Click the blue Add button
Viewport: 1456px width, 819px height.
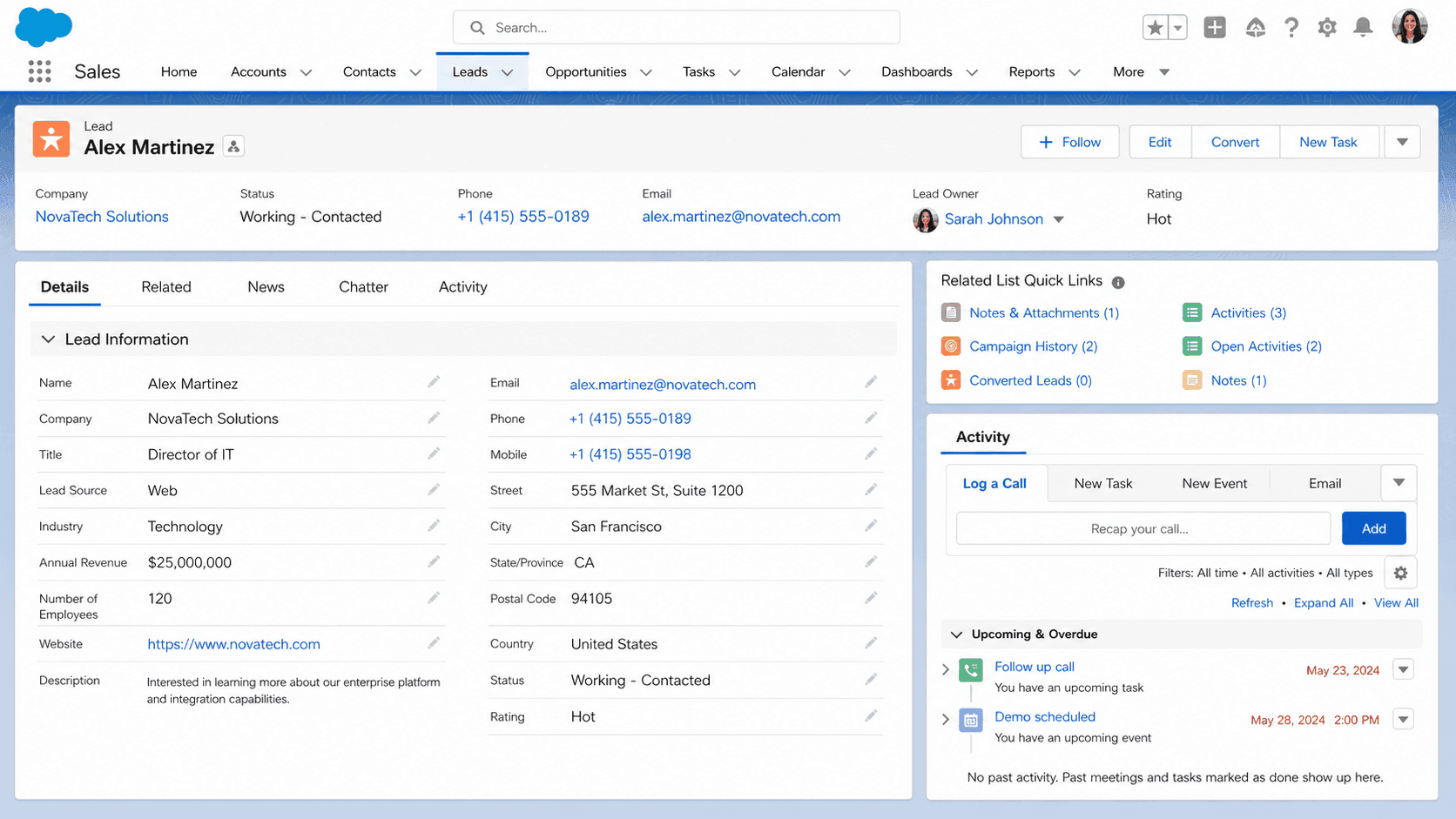1373,528
